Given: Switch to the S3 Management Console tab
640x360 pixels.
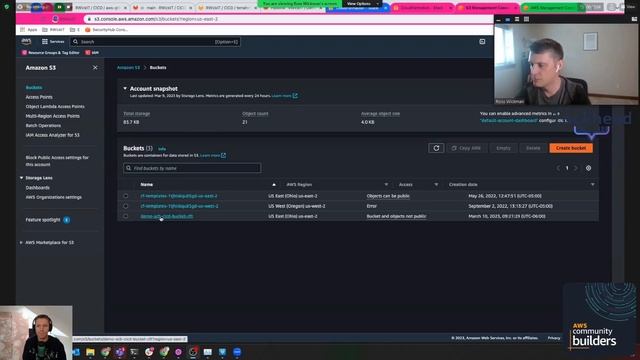Looking at the screenshot, I should coord(487,8).
